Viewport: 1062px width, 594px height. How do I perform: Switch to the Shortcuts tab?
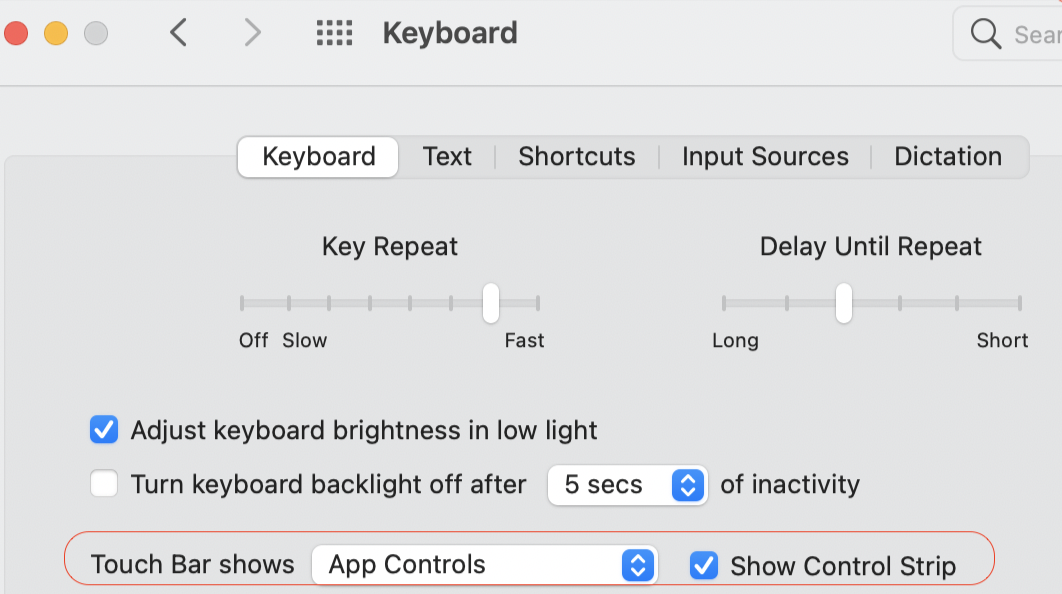576,157
